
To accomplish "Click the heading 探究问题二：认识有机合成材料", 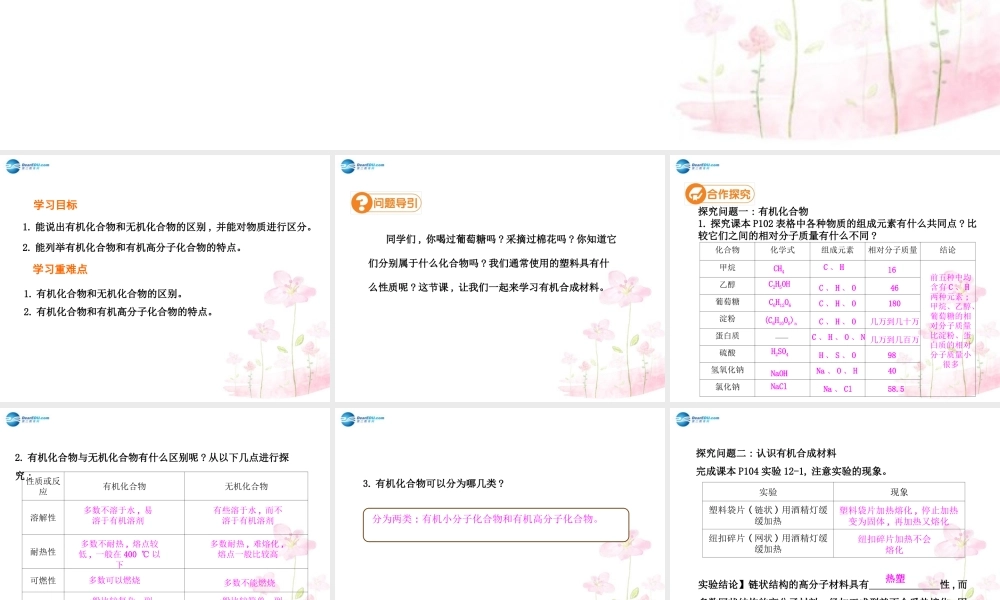I will click(x=766, y=453).
